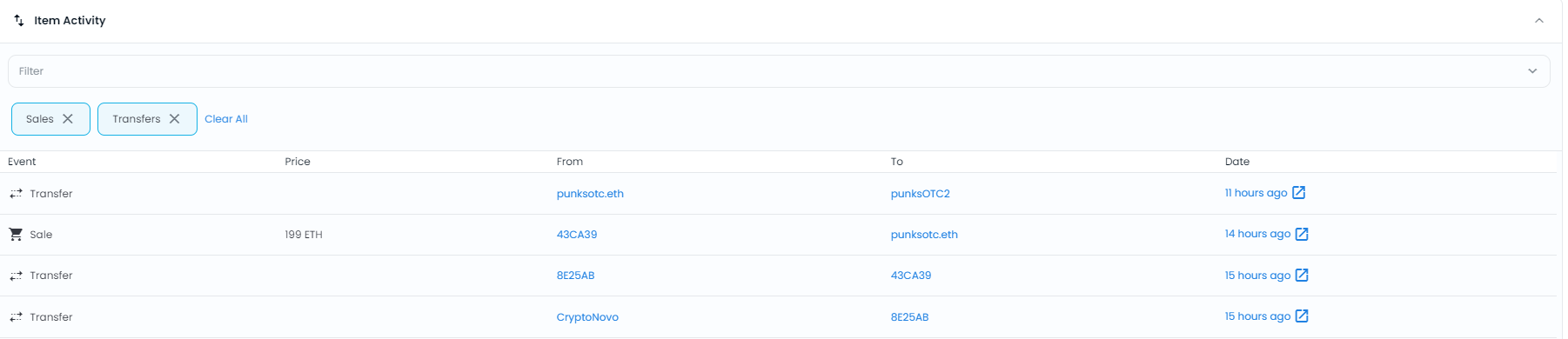Remove the Sales filter chip
1568x339 pixels.
click(x=68, y=119)
